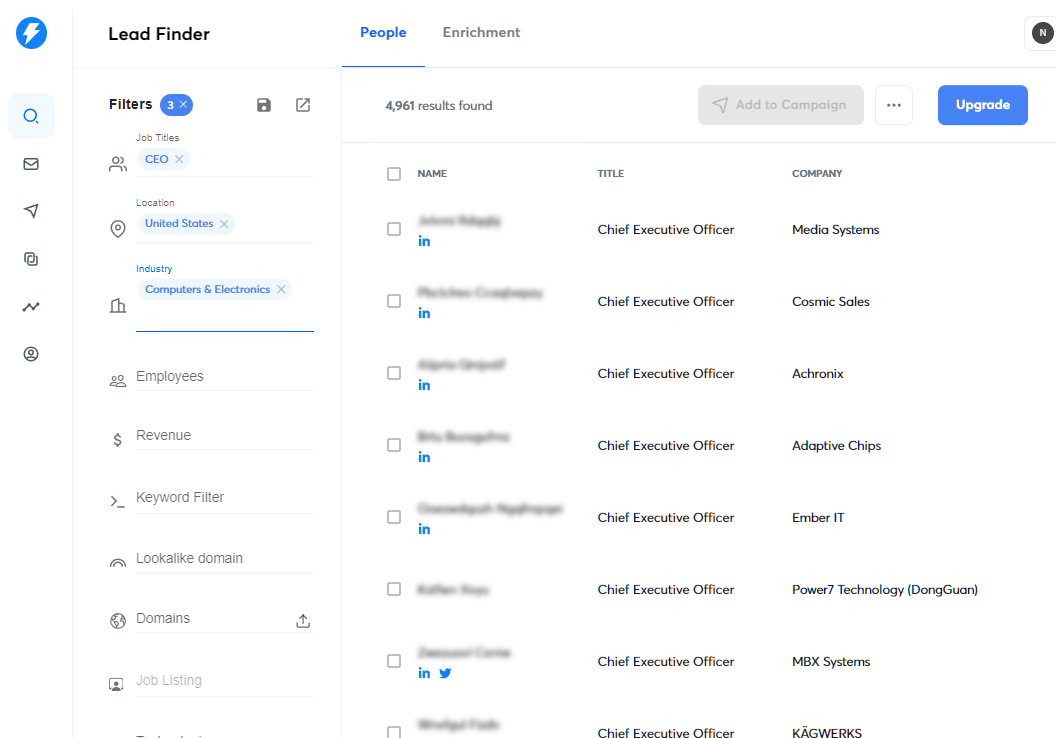
Task: Select the People tab
Action: [x=383, y=32]
